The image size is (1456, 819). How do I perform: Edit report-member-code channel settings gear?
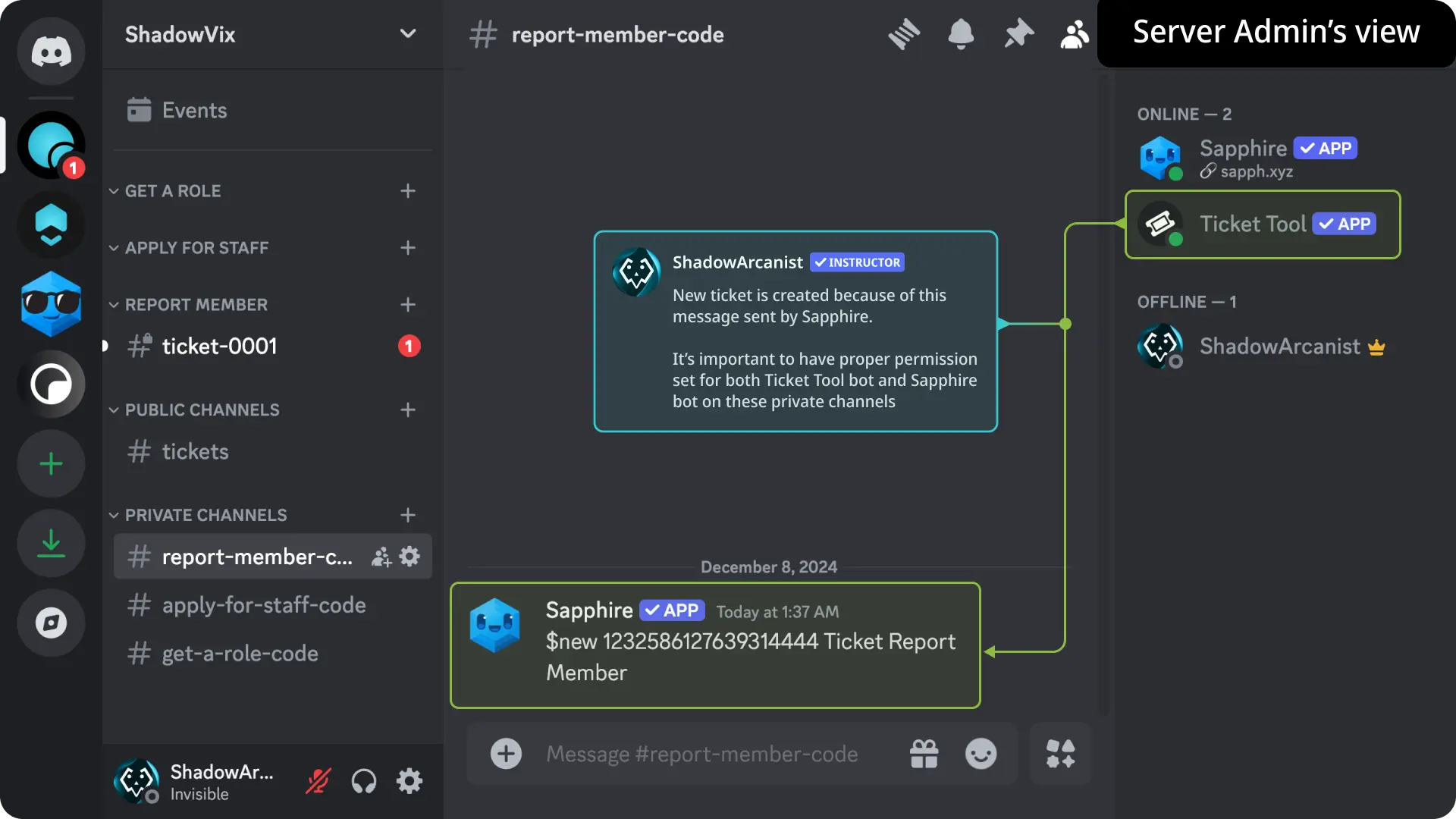(x=409, y=557)
